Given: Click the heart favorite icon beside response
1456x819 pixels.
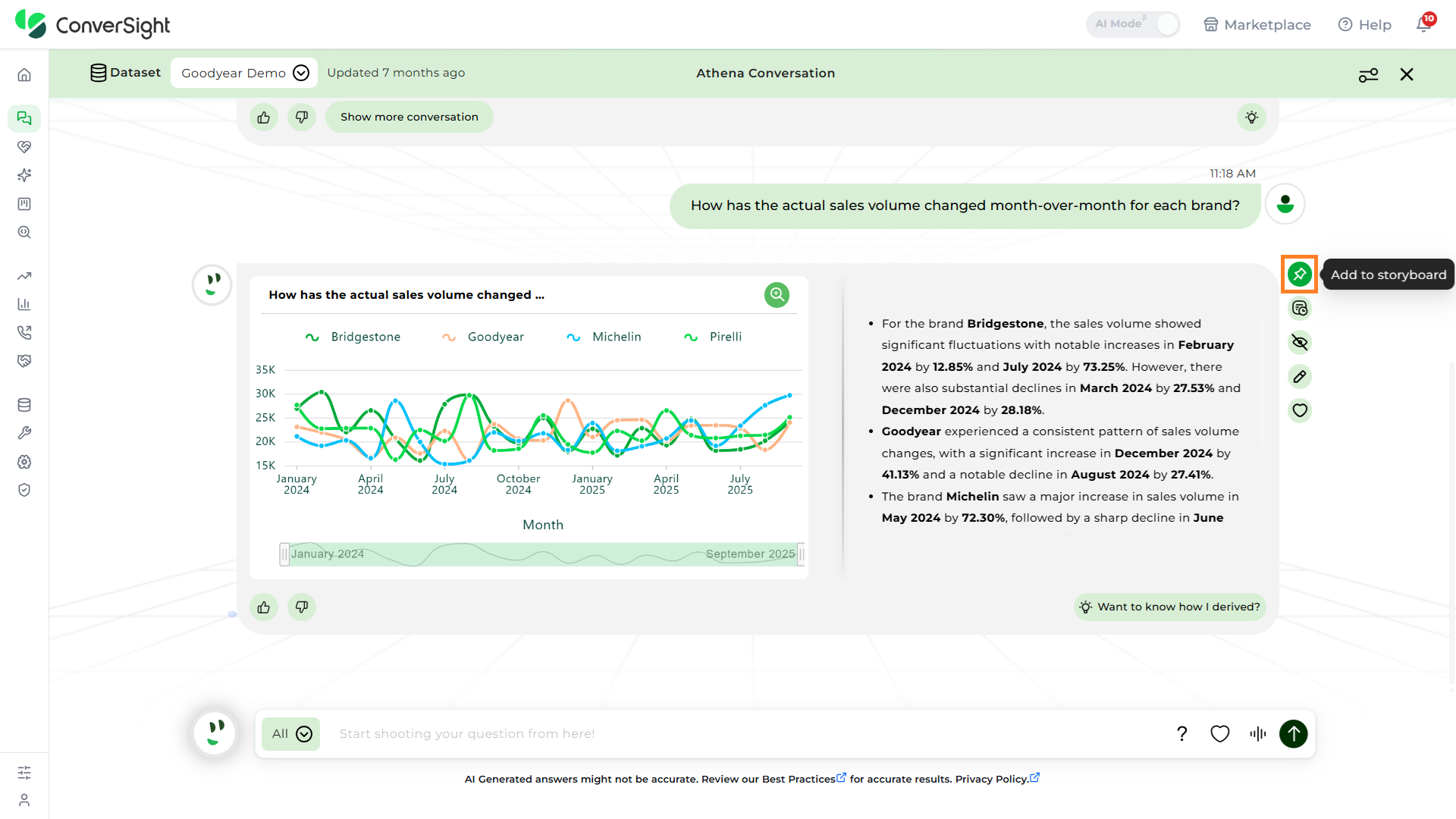Looking at the screenshot, I should point(1300,410).
